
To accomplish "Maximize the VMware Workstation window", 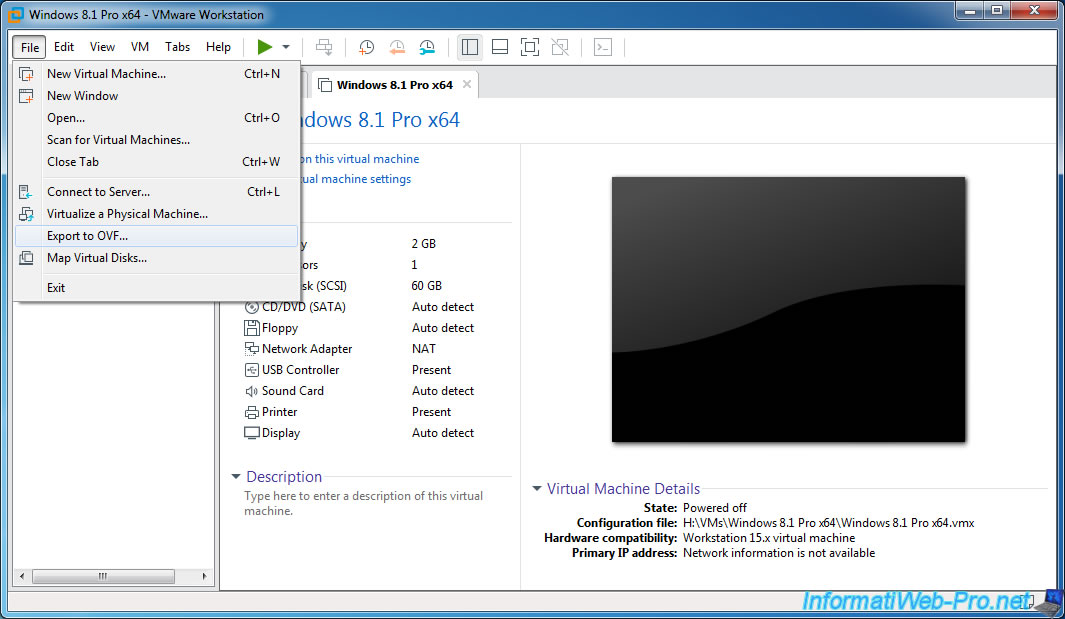I will pos(996,10).
